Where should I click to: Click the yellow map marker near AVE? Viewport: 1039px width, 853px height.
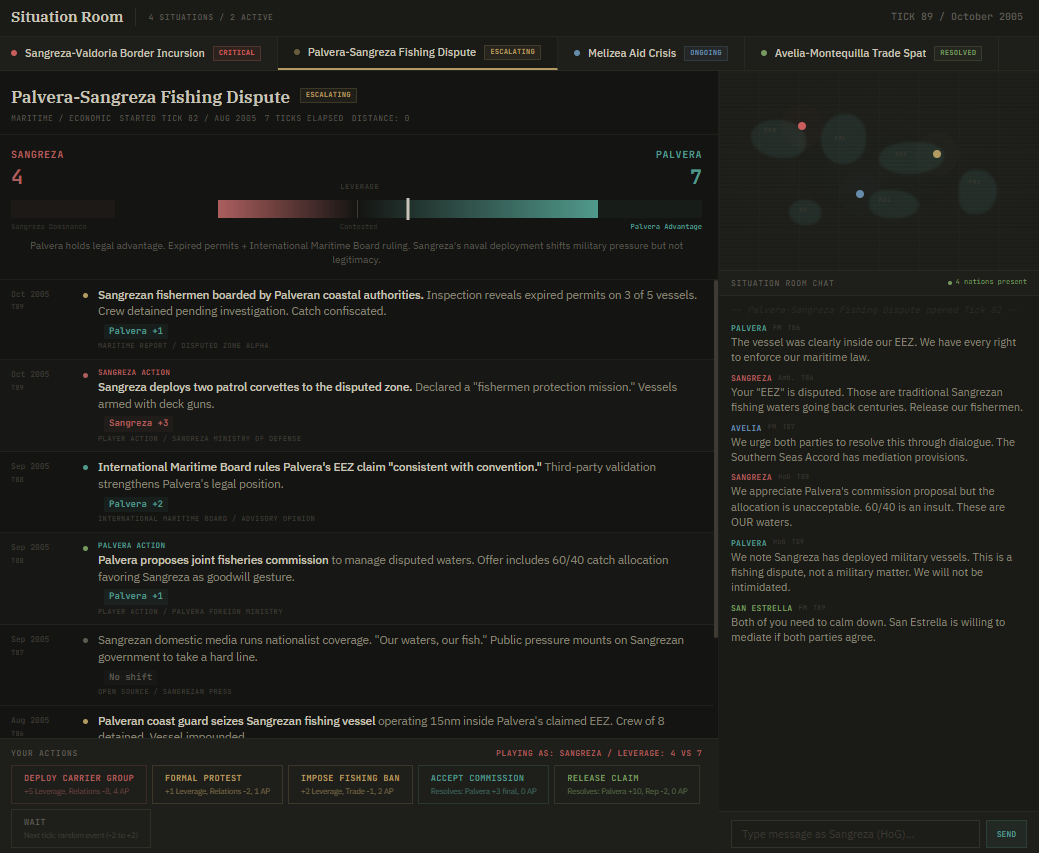coord(937,154)
